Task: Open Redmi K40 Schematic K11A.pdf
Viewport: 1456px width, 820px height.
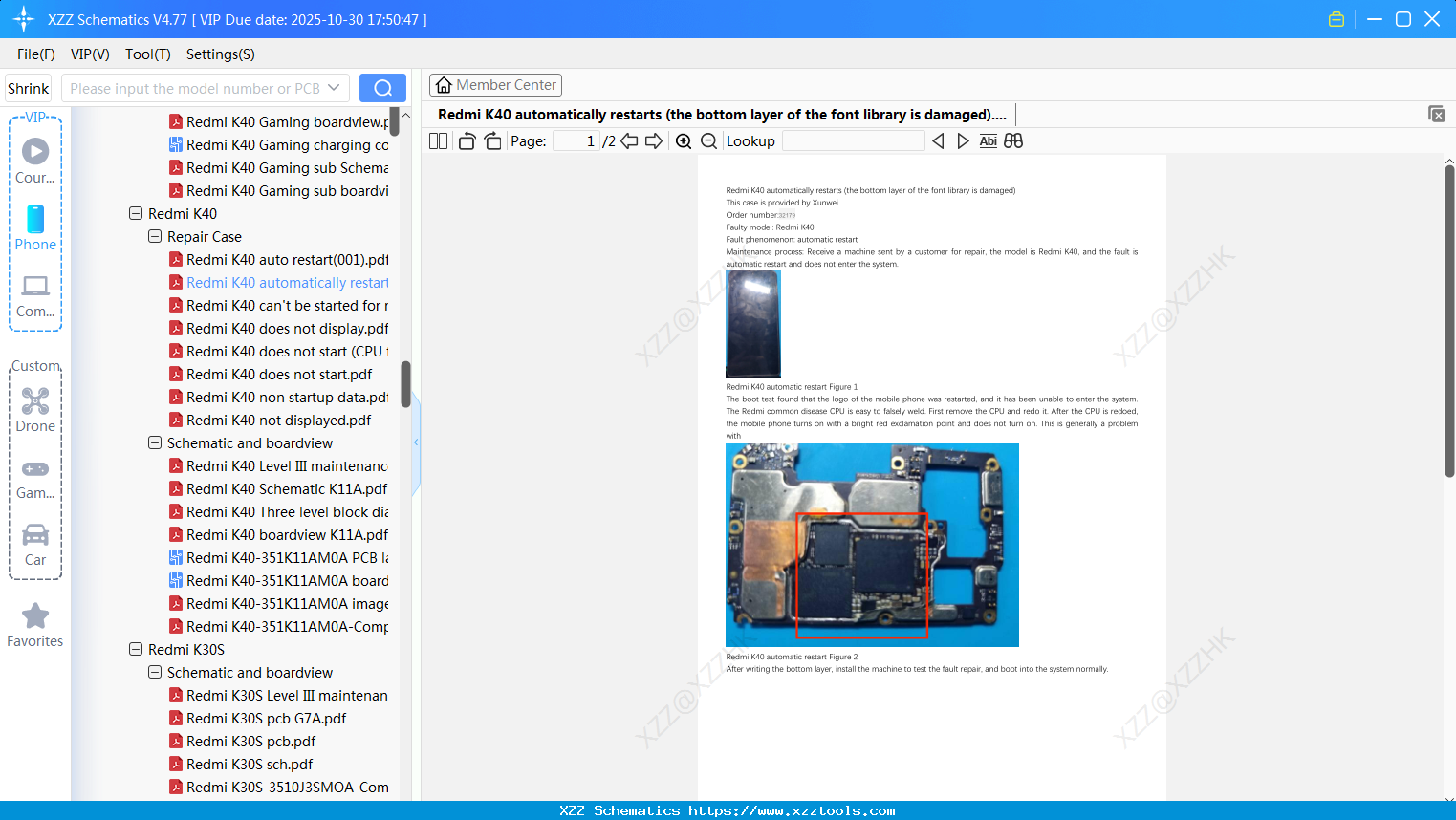Action: pos(278,488)
